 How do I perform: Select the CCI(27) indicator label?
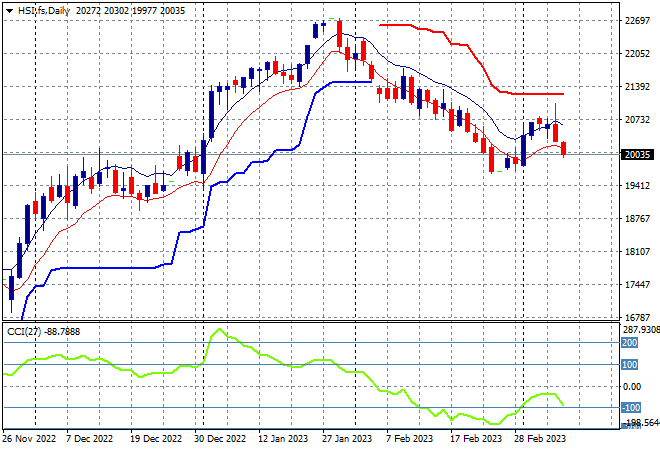[x=24, y=332]
